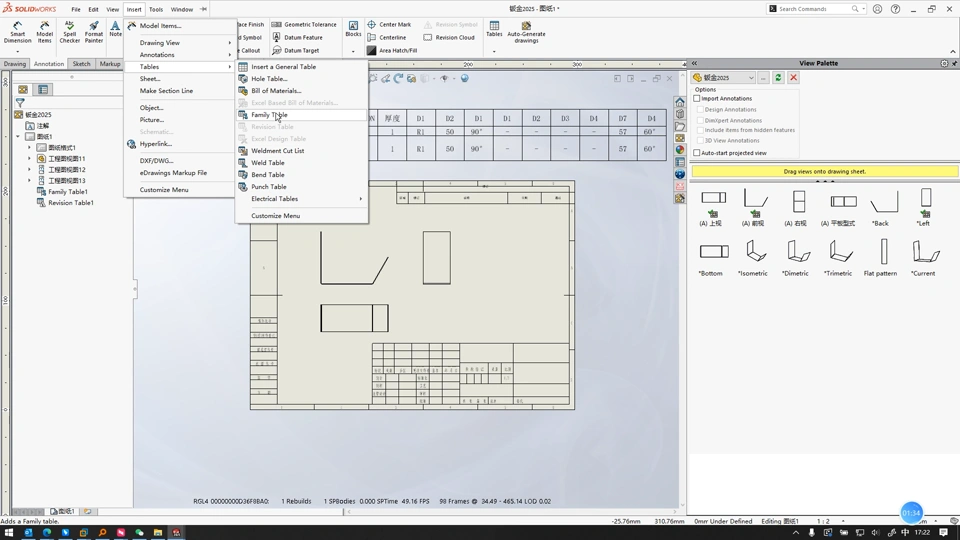Open the Geometric Tolerance tool

click(x=304, y=24)
